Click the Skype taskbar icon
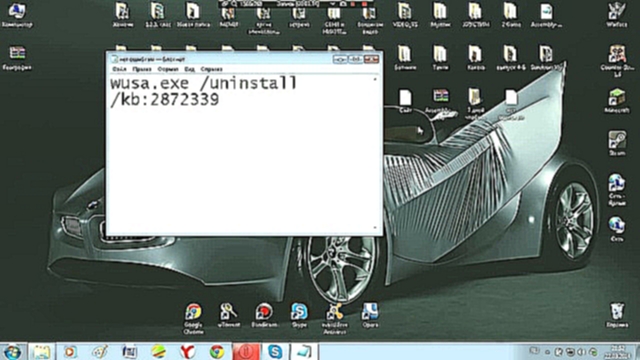The width and height of the screenshot is (640, 360). click(275, 351)
